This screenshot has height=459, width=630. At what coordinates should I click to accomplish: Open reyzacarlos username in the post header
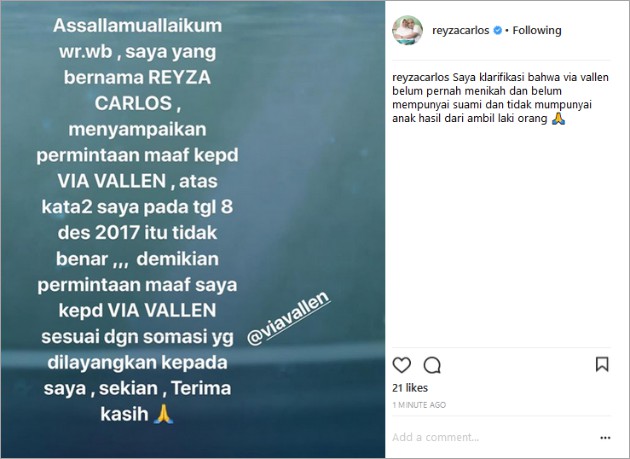point(460,31)
